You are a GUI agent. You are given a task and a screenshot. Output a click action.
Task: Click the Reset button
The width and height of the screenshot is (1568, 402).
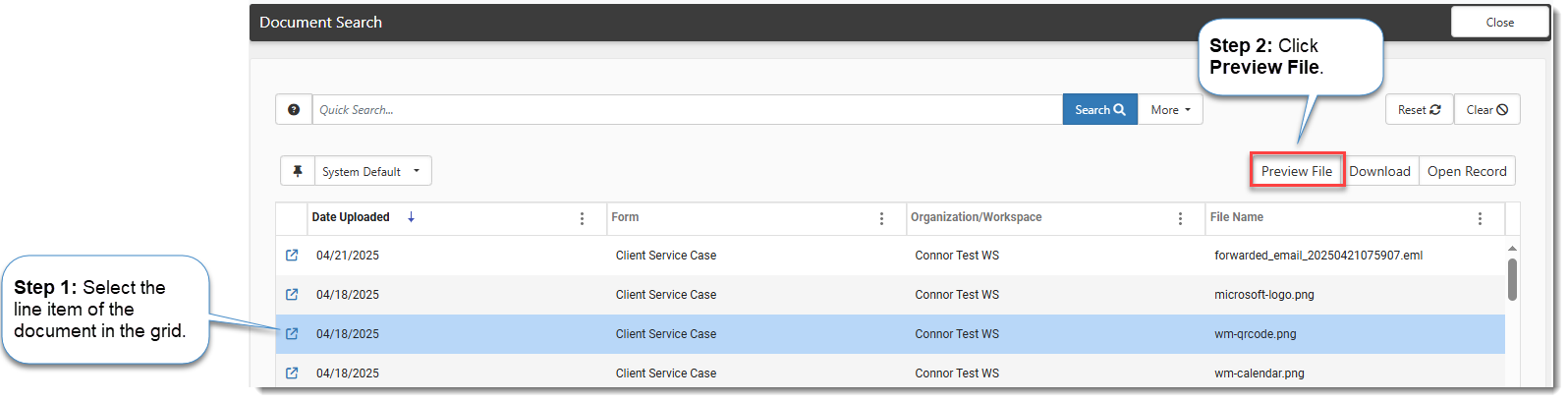[x=1419, y=110]
